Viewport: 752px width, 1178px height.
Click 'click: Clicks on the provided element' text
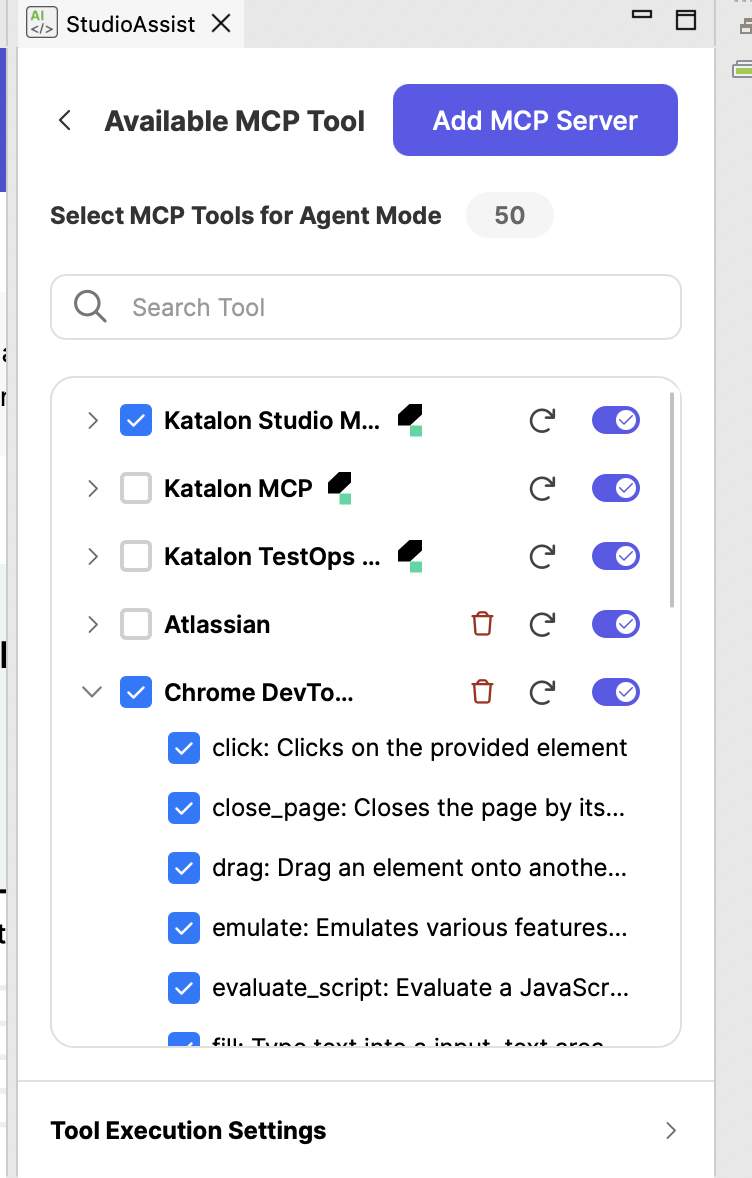click(419, 748)
